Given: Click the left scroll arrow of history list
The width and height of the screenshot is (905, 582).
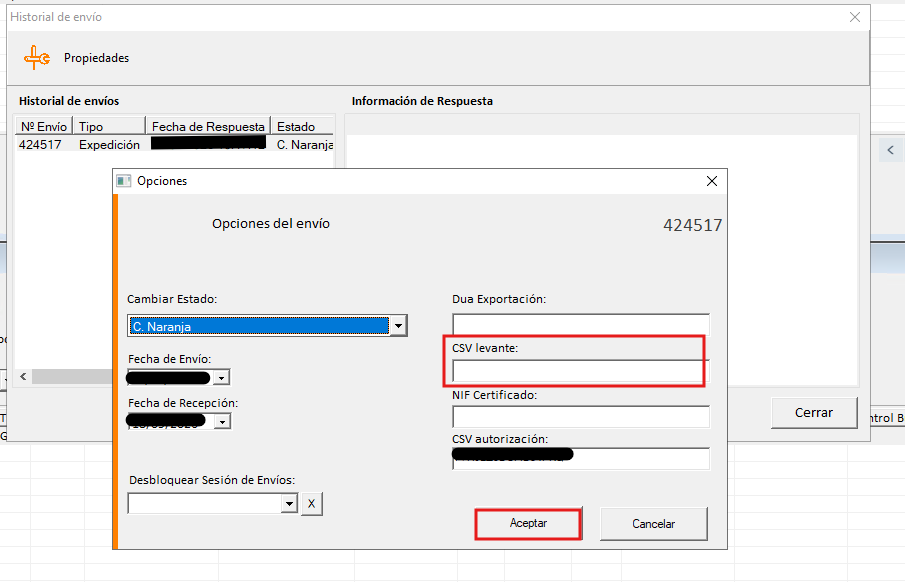Looking at the screenshot, I should point(23,376).
